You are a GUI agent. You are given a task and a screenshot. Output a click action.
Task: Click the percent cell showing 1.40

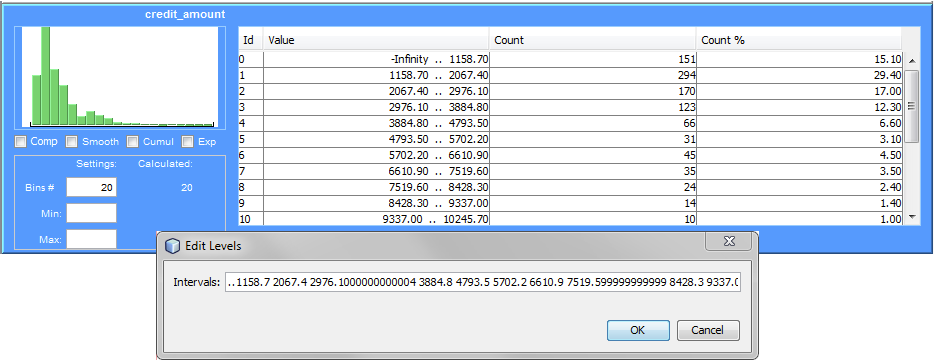[x=799, y=203]
